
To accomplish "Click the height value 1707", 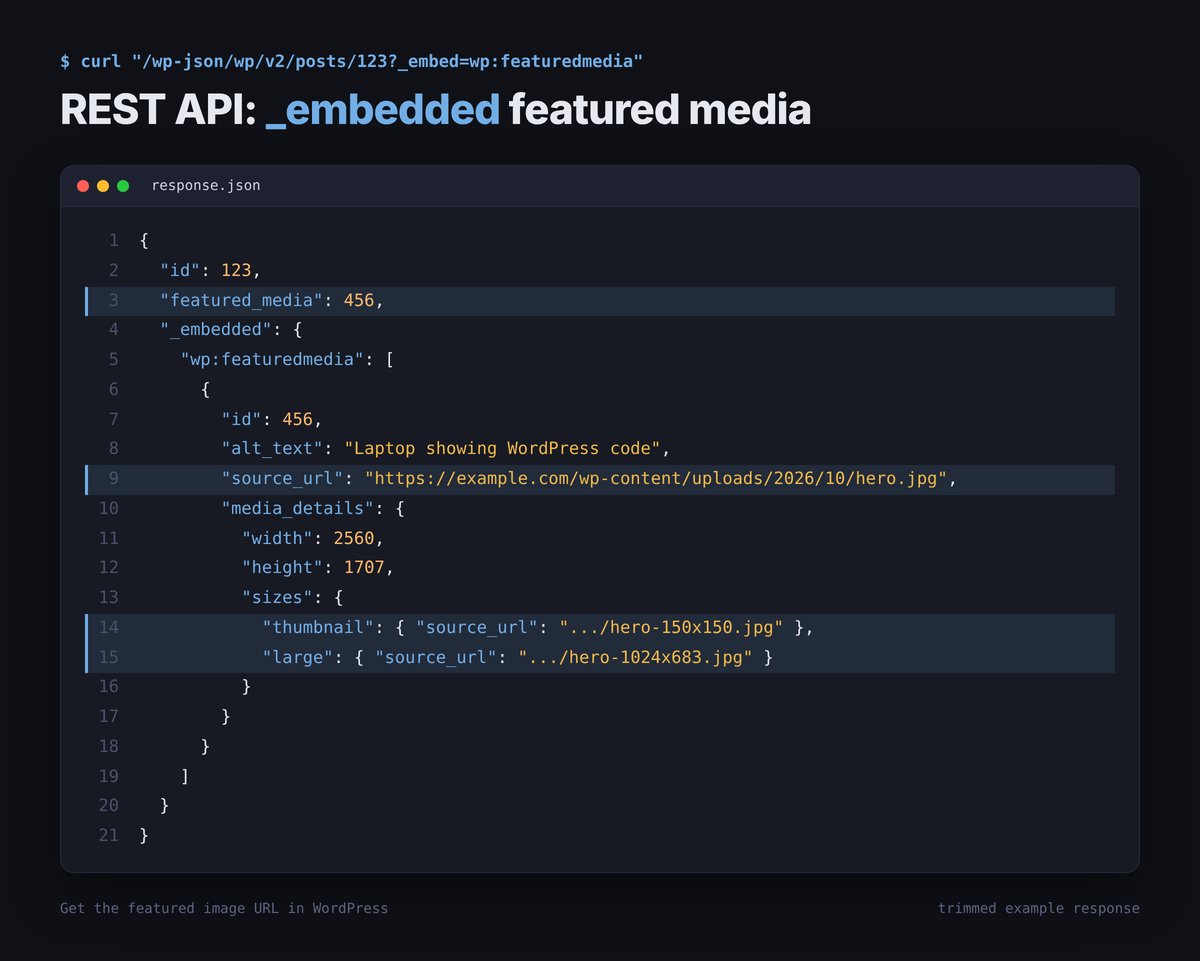I will click(364, 567).
